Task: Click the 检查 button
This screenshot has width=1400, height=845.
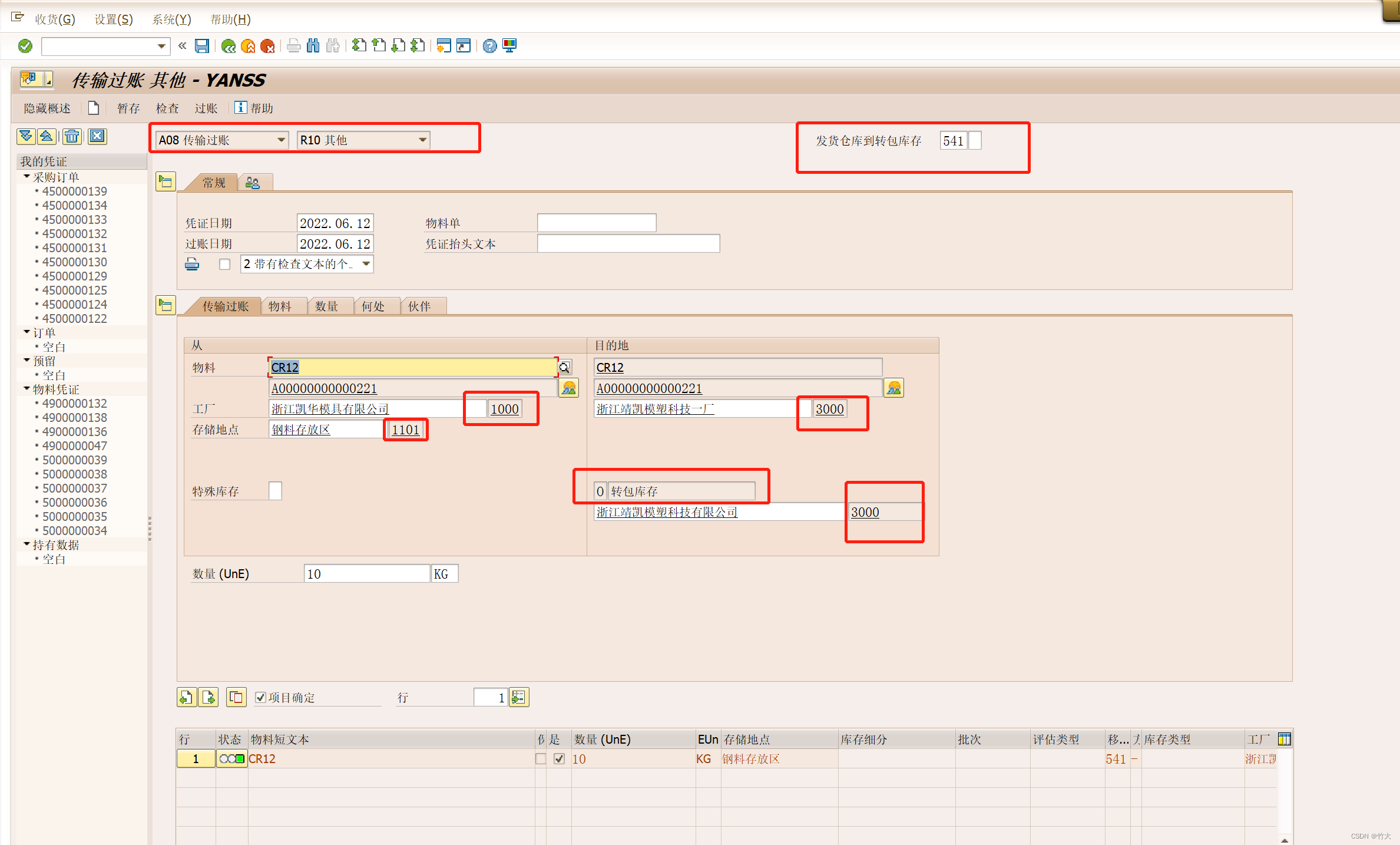Action: pyautogui.click(x=167, y=108)
